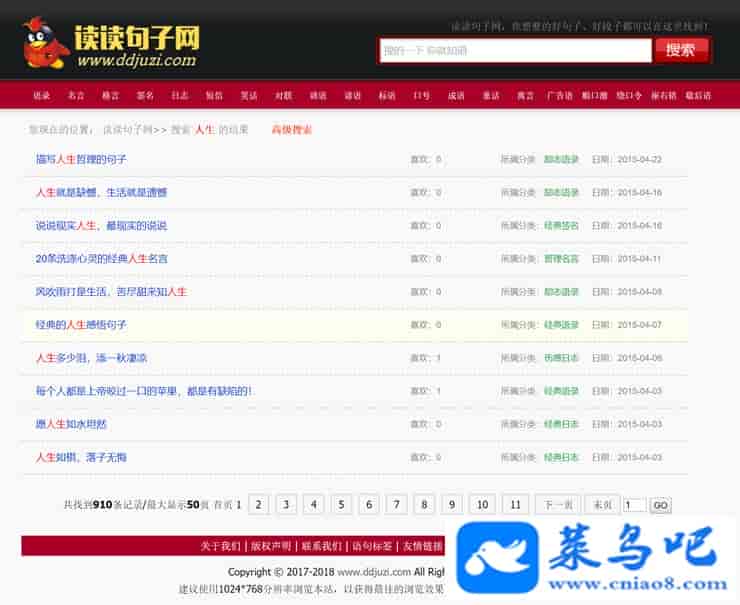Open the 口号 navigation item
The image size is (740, 605).
point(421,96)
